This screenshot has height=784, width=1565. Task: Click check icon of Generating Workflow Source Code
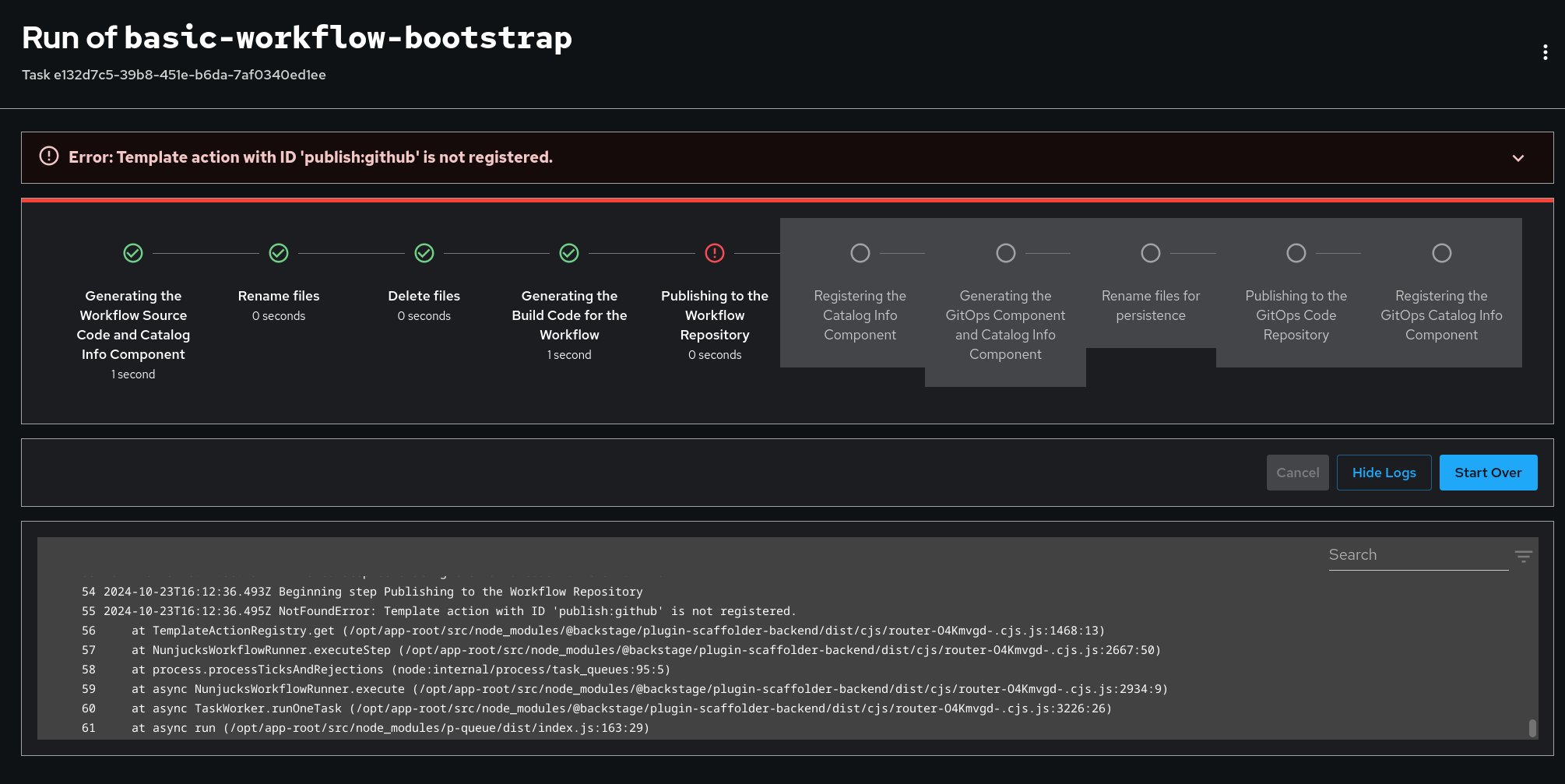click(x=133, y=253)
